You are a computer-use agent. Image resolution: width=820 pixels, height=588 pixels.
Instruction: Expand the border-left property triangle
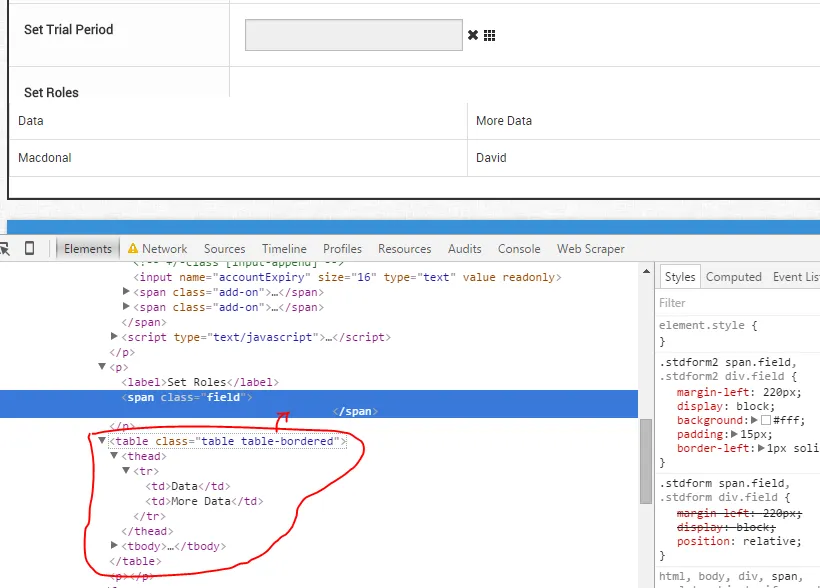[761, 448]
